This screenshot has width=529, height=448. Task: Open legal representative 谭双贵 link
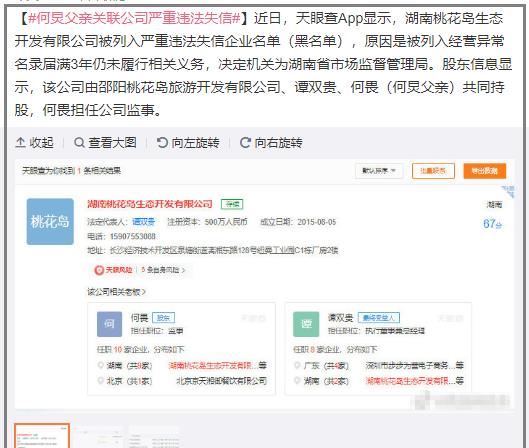pyautogui.click(x=143, y=222)
